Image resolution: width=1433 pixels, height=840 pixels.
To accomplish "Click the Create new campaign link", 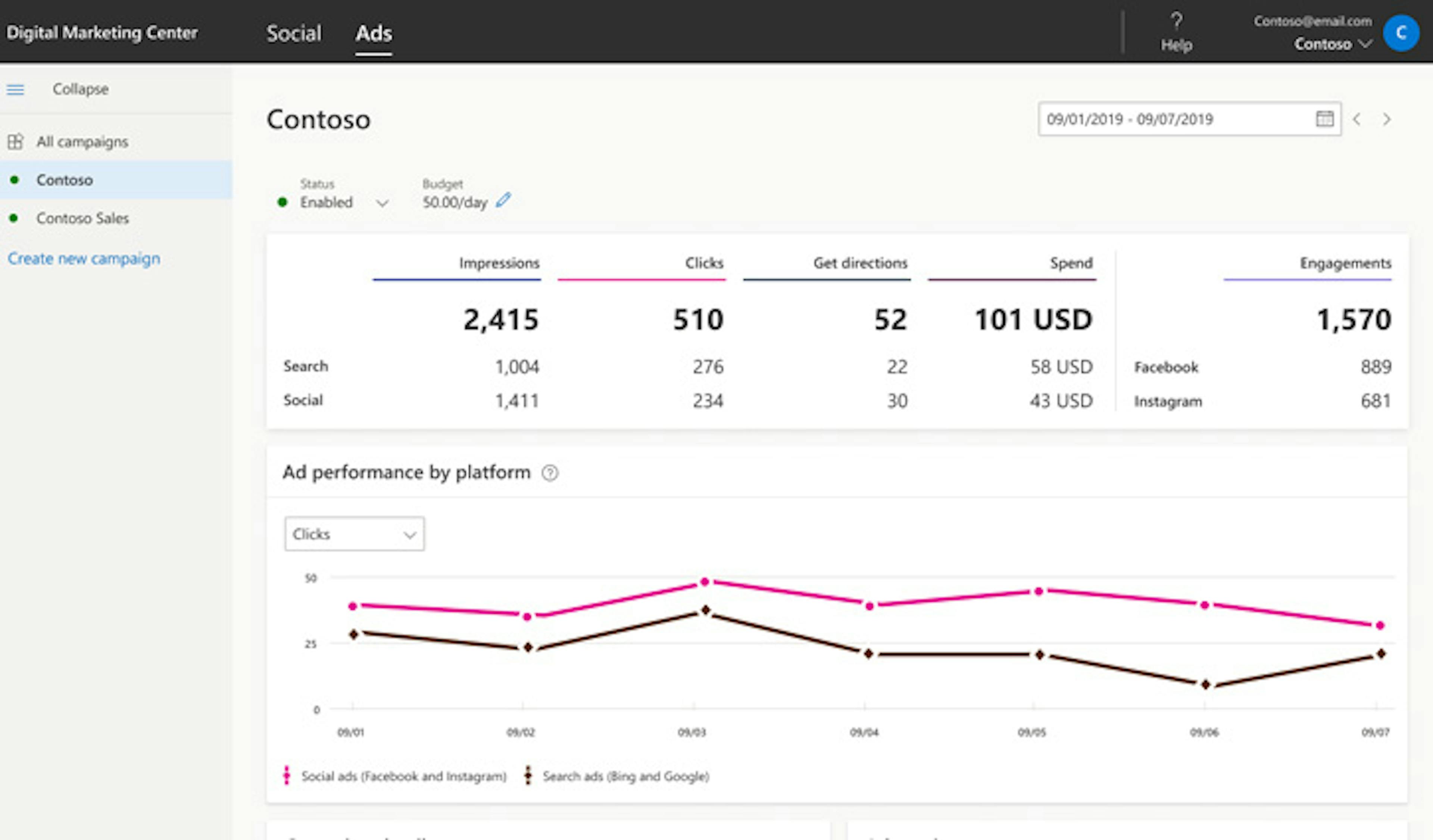I will click(x=84, y=258).
